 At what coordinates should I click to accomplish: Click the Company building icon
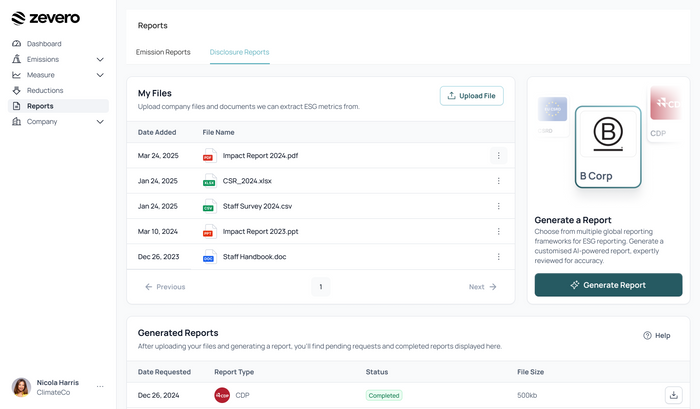pyautogui.click(x=17, y=121)
